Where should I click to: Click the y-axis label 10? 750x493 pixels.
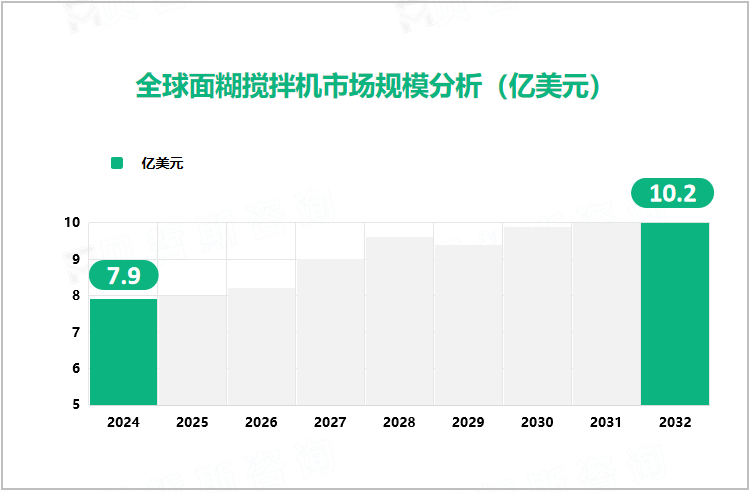point(73,222)
